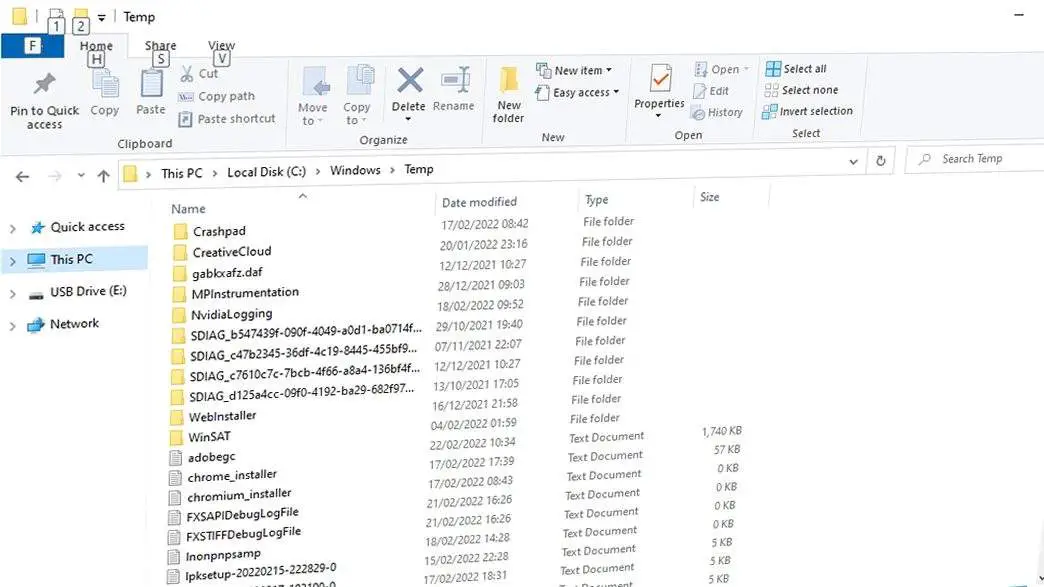The width and height of the screenshot is (1044, 587).
Task: Click the Copy icon on the ribbon
Action: pyautogui.click(x=104, y=90)
